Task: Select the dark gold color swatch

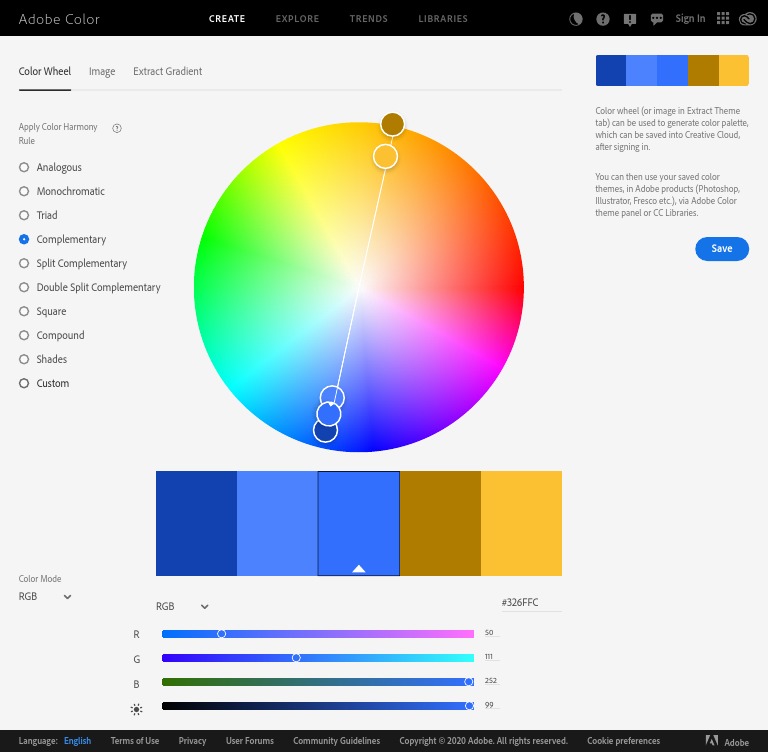Action: pyautogui.click(x=440, y=523)
